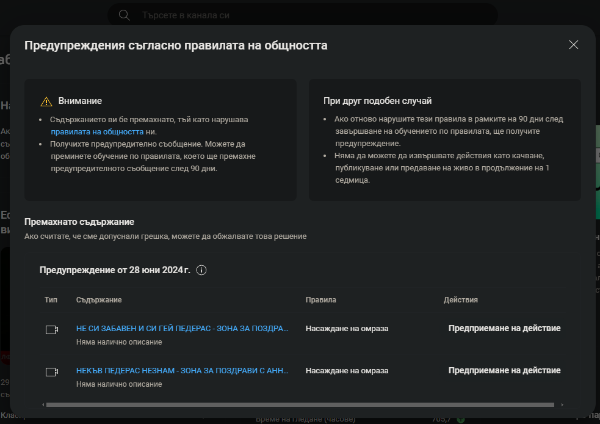Click "Предприемане на действие" for first video

(504, 328)
